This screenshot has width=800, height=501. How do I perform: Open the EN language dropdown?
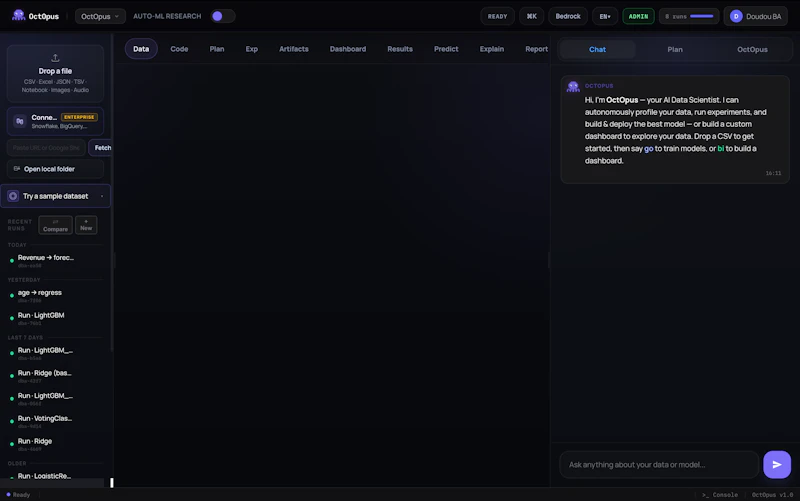(x=605, y=16)
